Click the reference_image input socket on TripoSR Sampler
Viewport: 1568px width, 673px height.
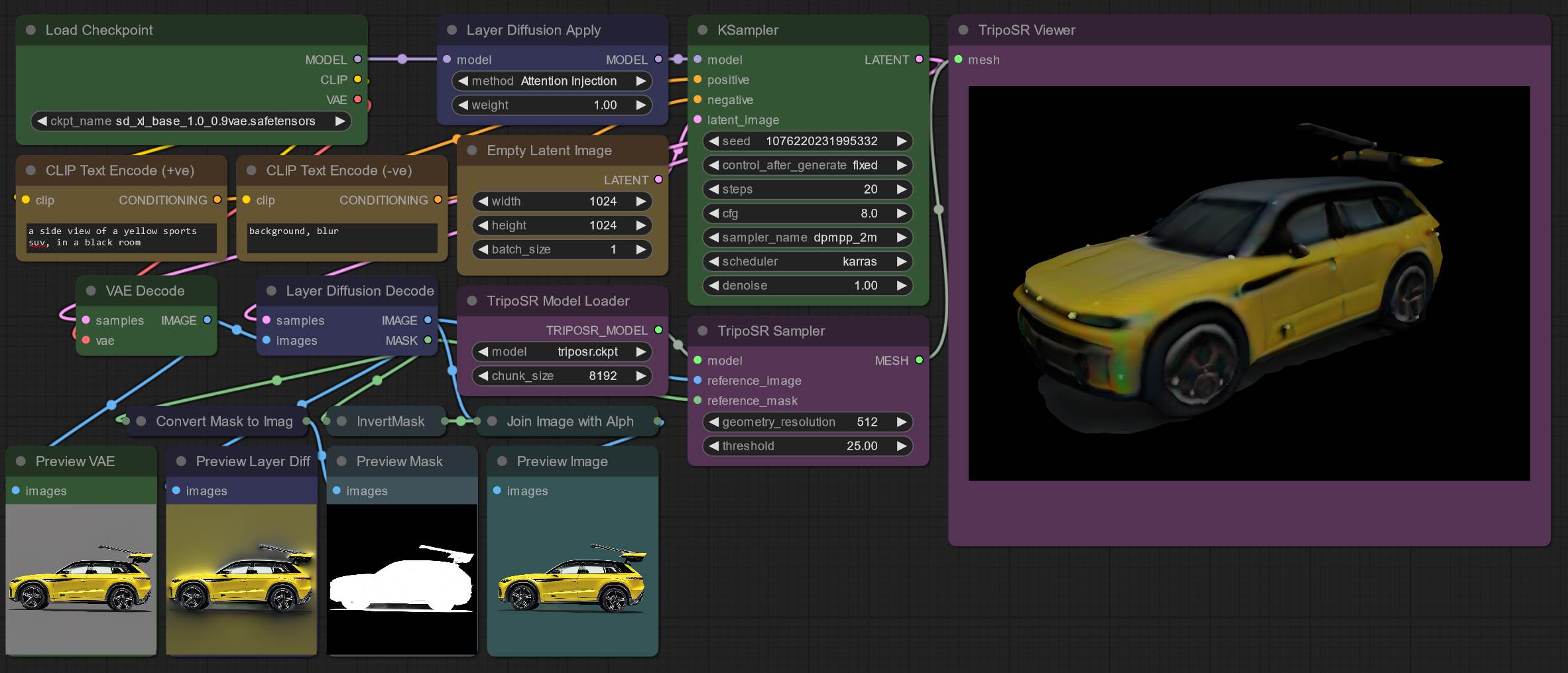[697, 380]
